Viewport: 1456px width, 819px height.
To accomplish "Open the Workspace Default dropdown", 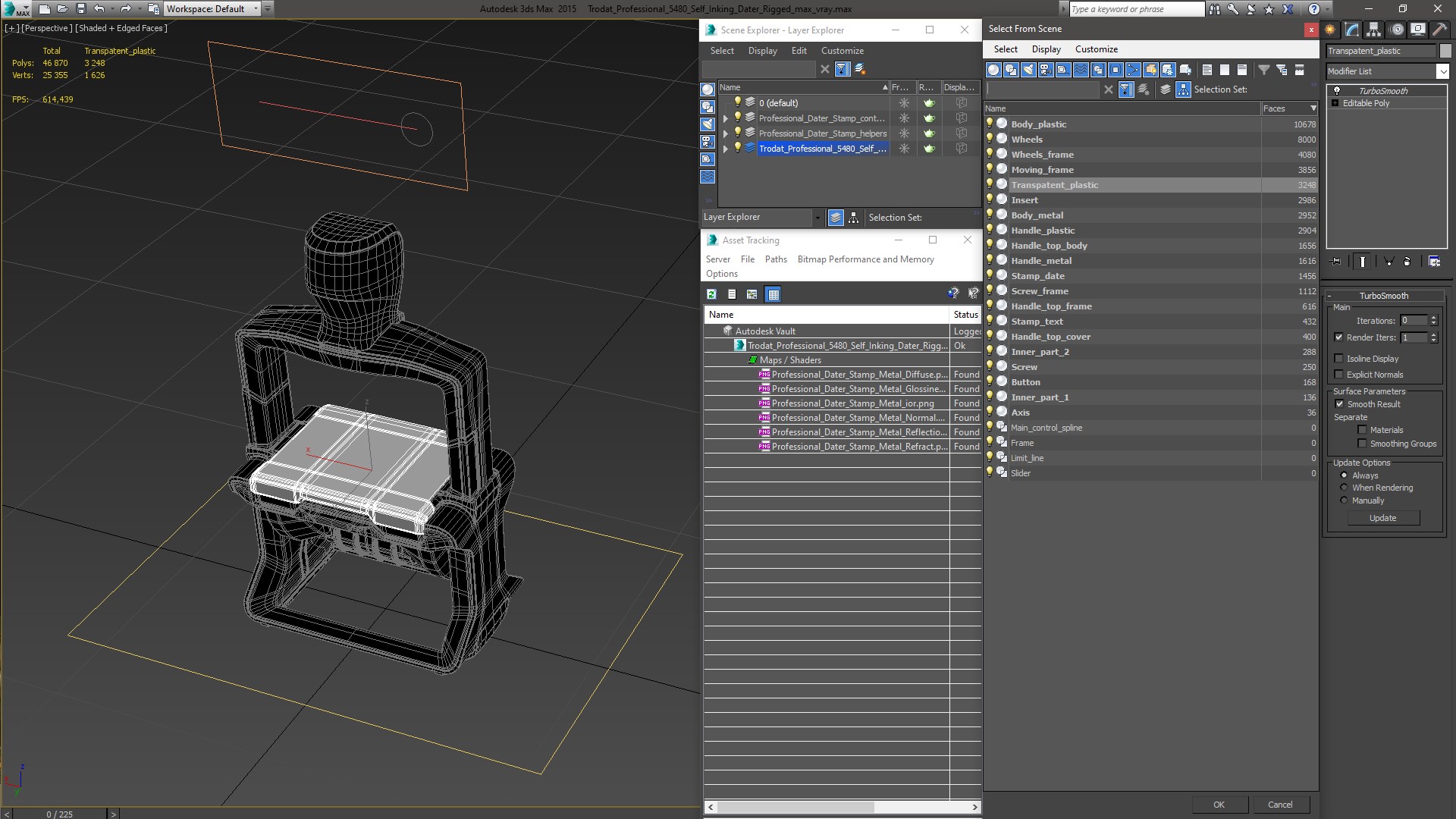I will (x=256, y=9).
